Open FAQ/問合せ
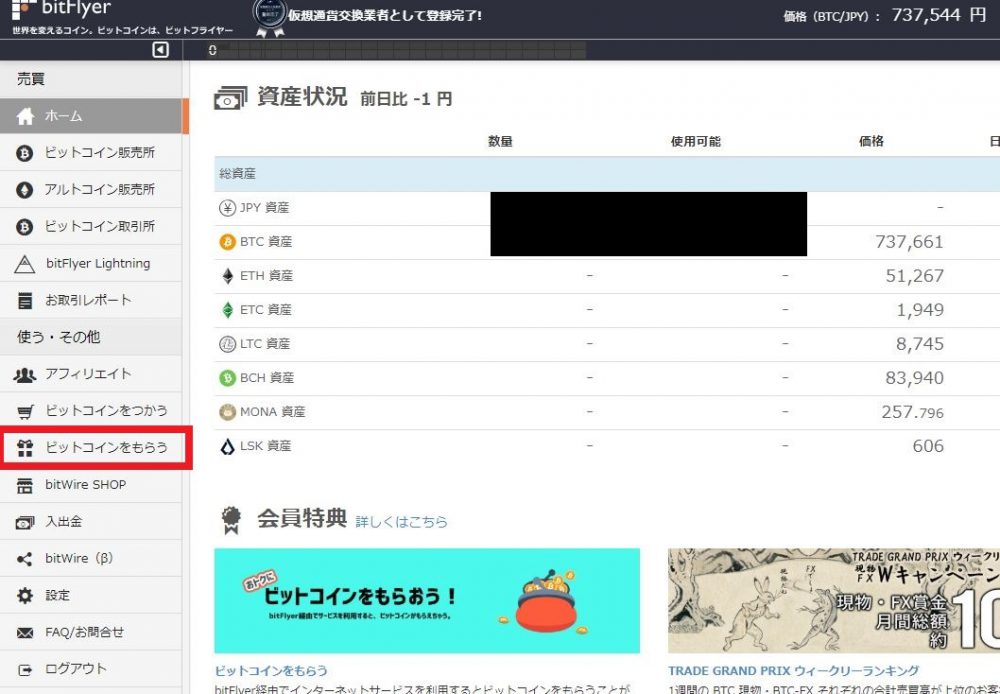 [91, 633]
